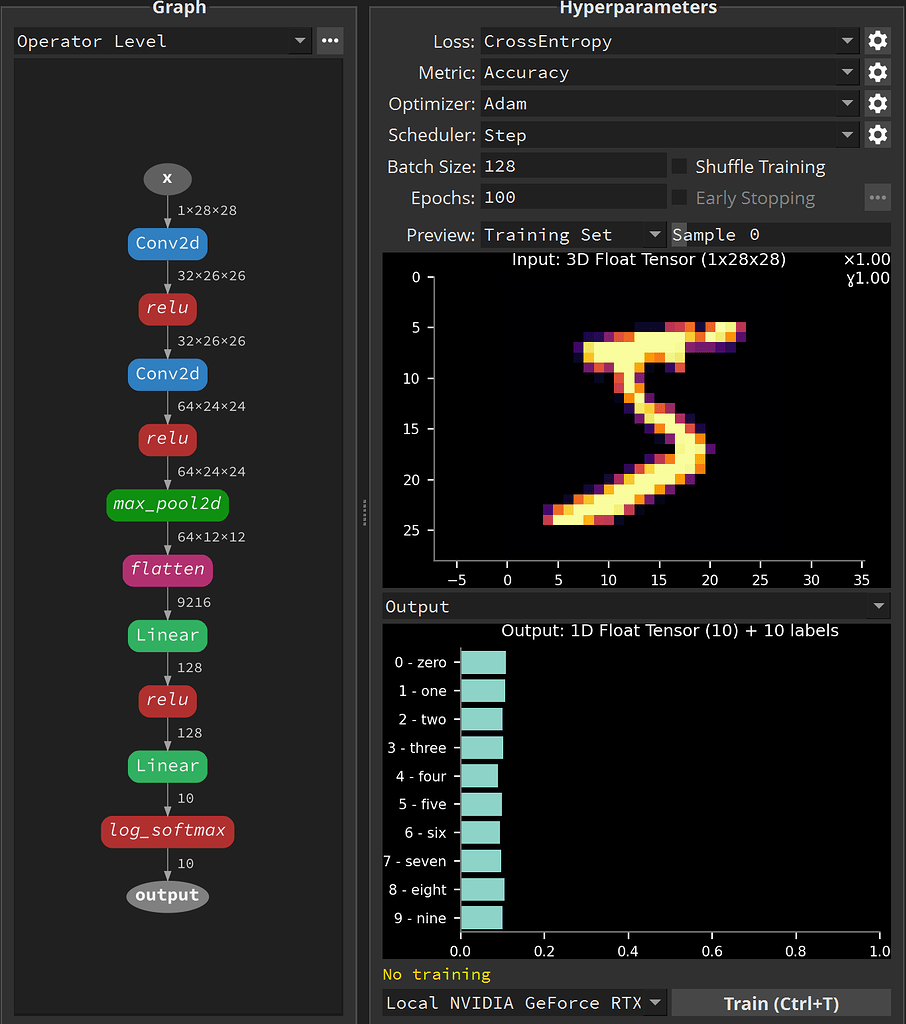Open Early Stopping options via ellipsis button

click(877, 197)
